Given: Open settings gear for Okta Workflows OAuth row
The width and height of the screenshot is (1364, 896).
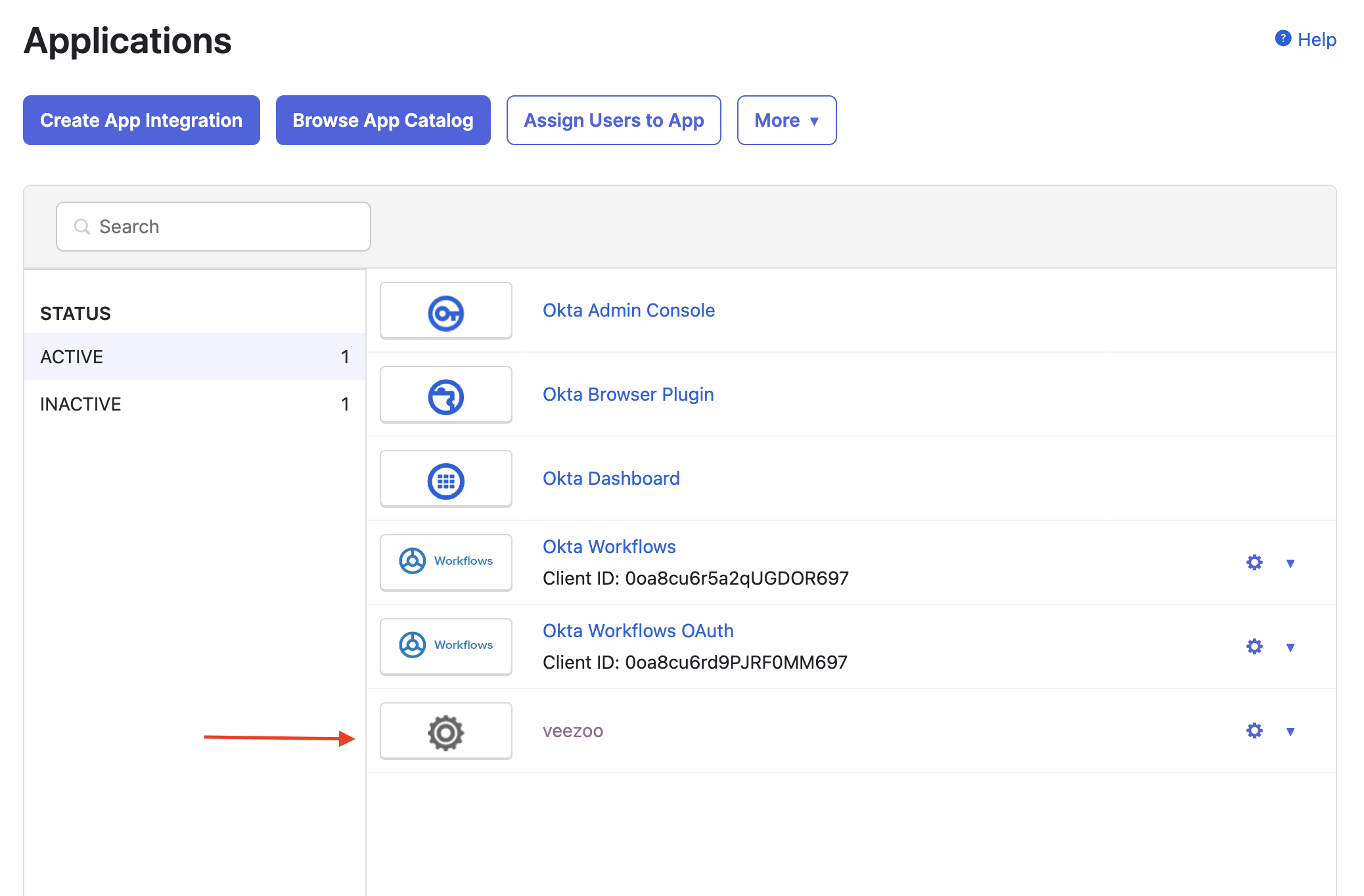Looking at the screenshot, I should click(1254, 646).
